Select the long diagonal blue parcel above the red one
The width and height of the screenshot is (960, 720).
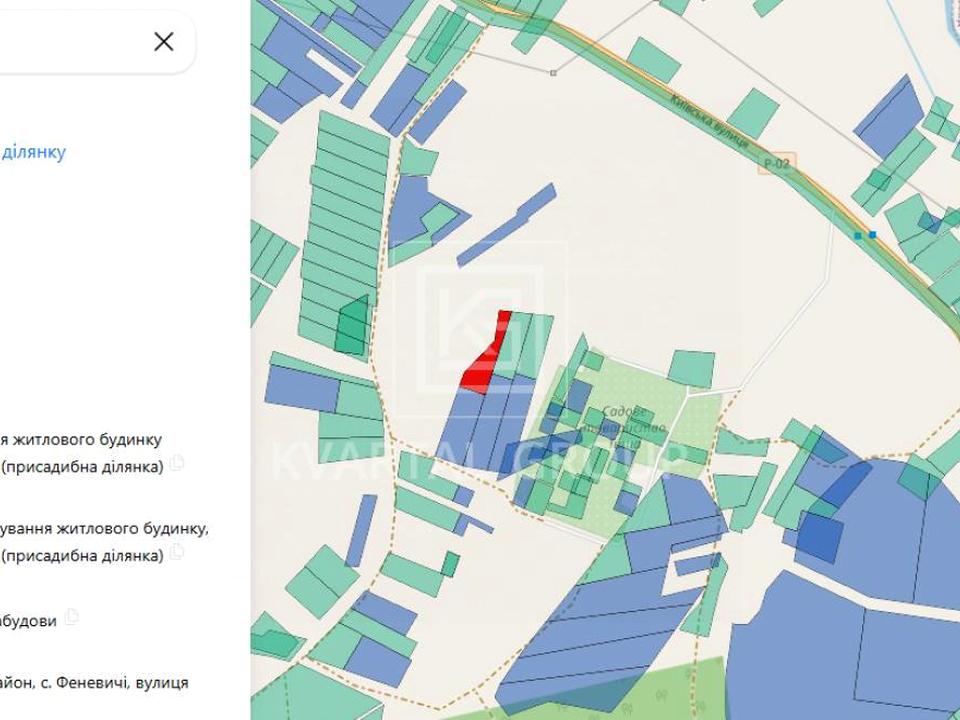tap(506, 225)
